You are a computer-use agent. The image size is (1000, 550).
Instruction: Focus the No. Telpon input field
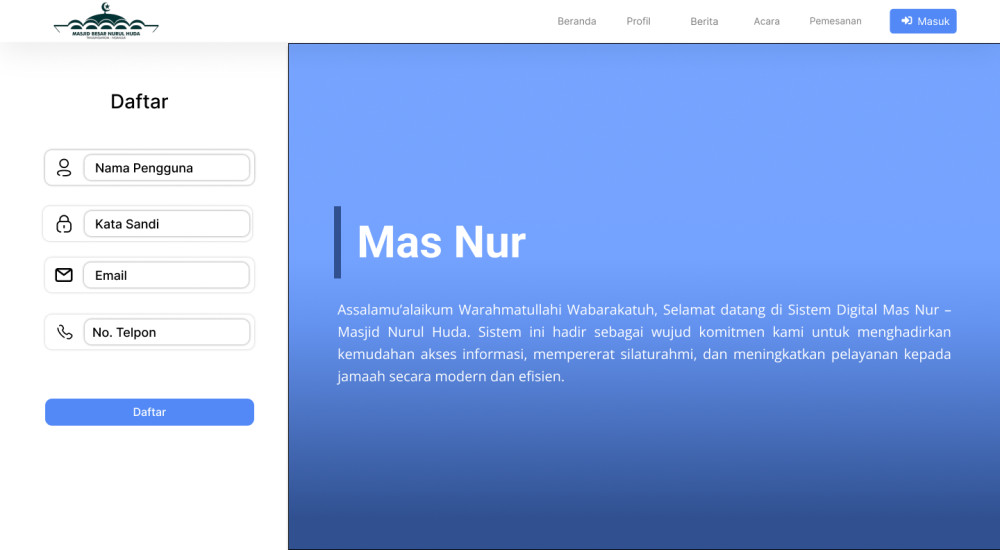click(166, 332)
